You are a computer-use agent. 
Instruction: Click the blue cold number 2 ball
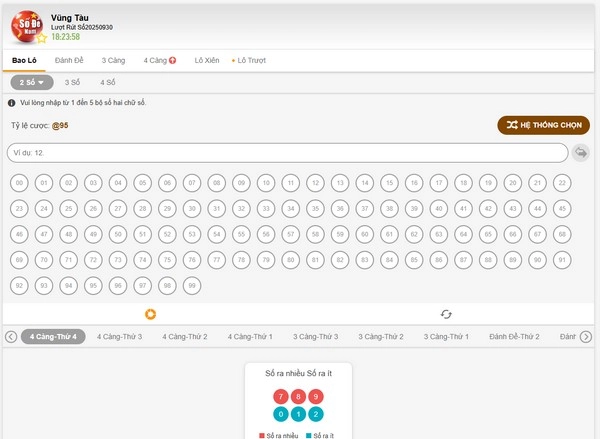(x=317, y=414)
